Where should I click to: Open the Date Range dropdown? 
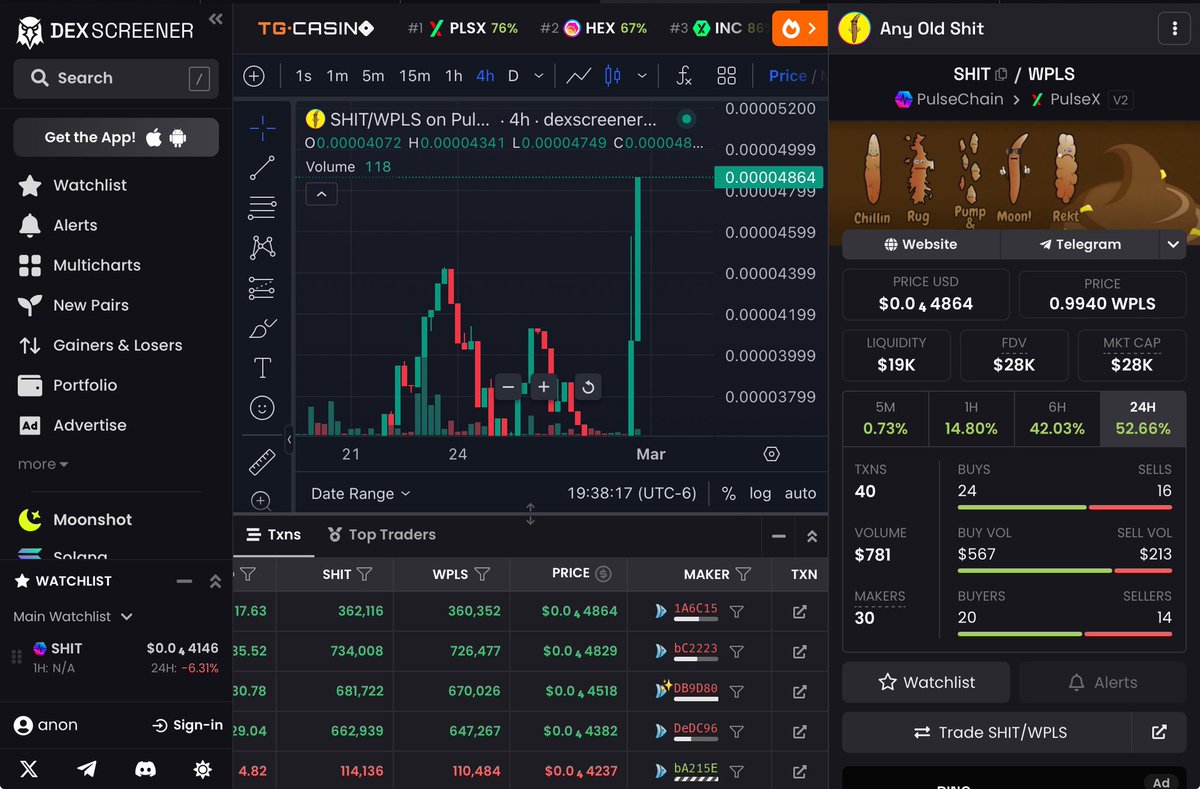[360, 493]
